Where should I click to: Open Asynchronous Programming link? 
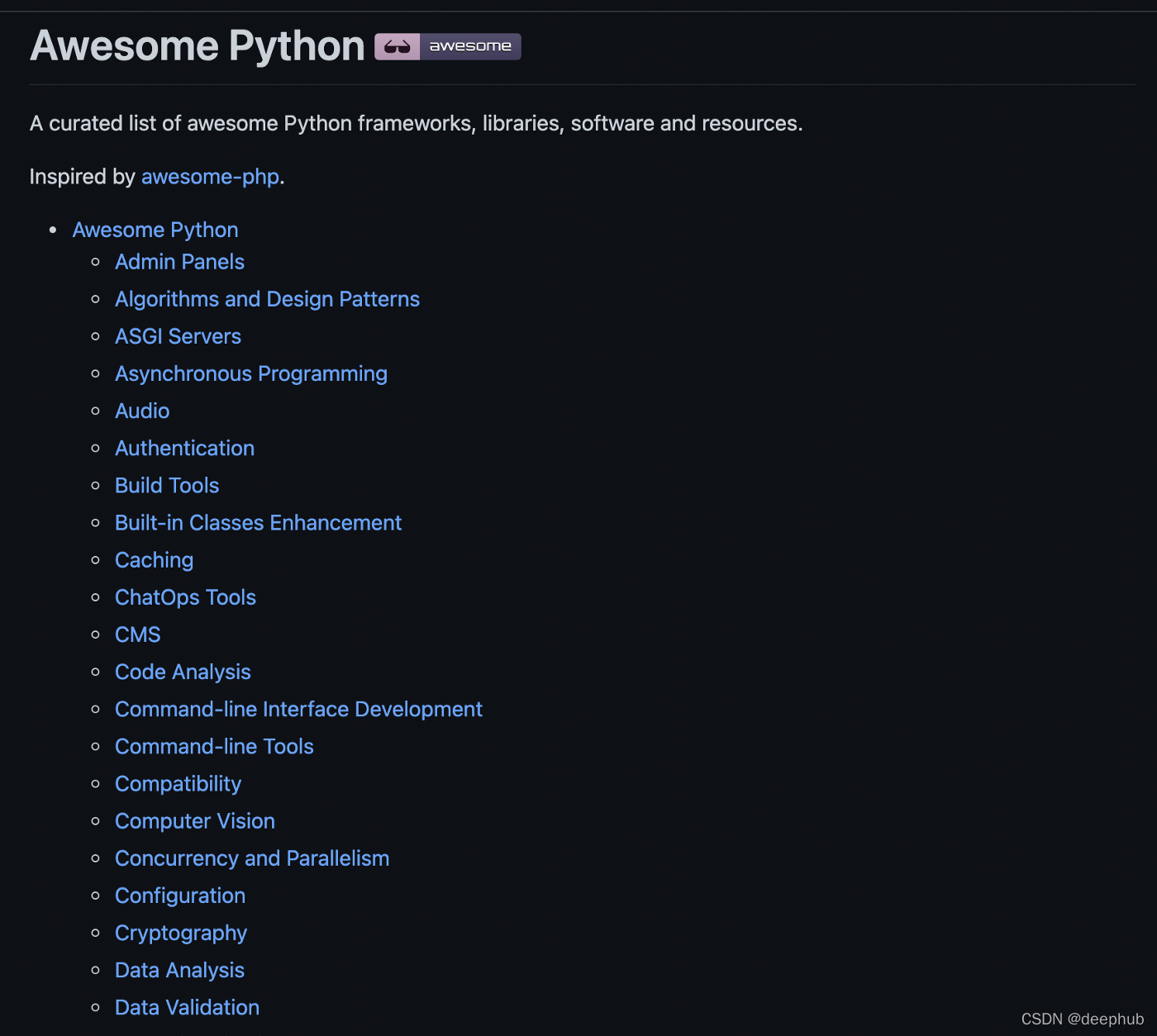click(x=251, y=373)
